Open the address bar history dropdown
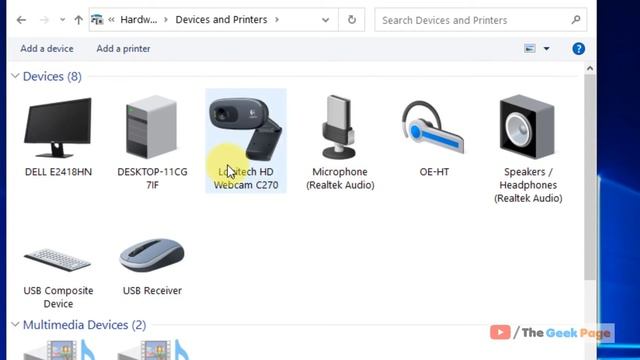The image size is (640, 360). 325,20
